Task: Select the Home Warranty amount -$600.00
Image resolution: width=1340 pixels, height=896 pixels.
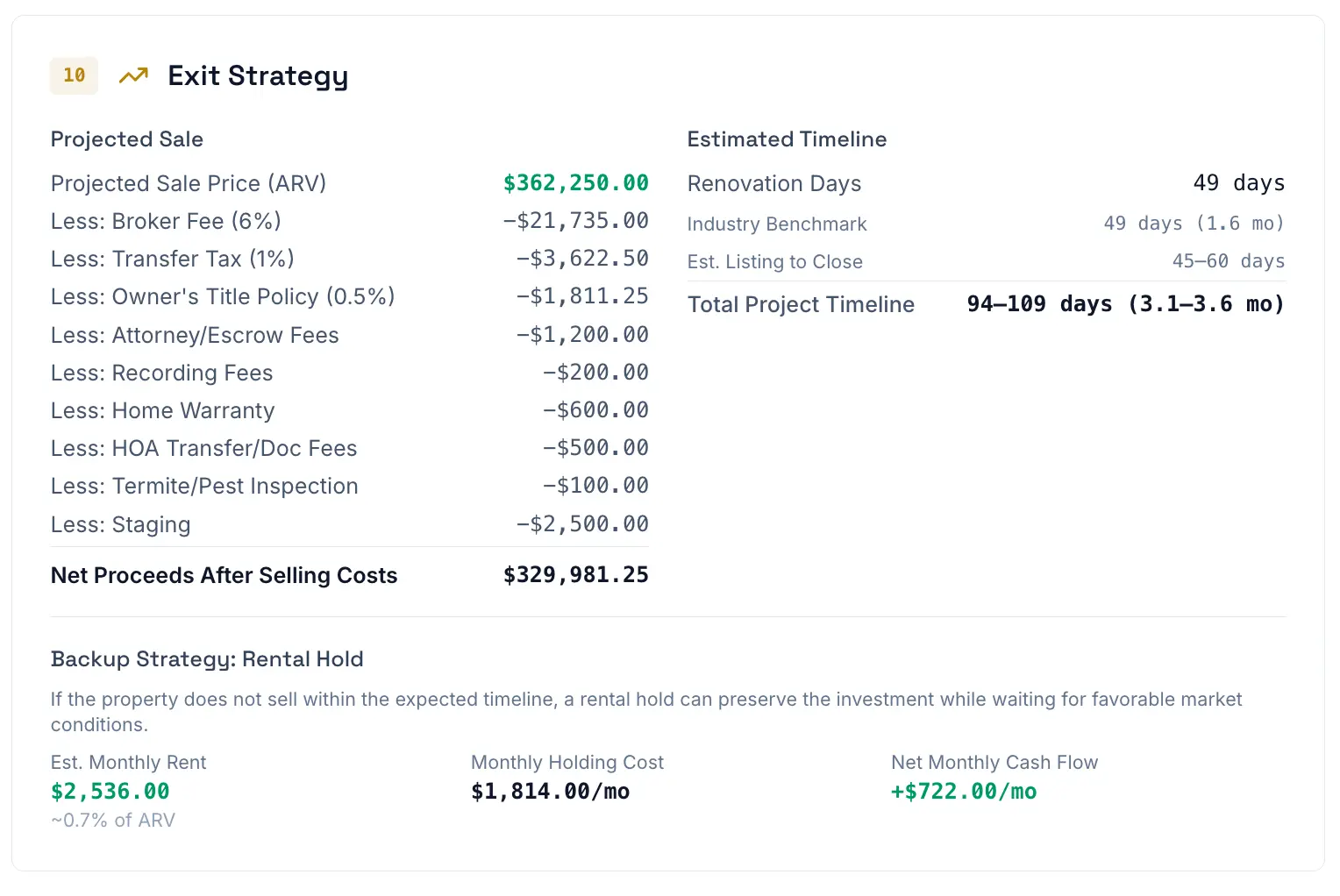Action: 595,410
